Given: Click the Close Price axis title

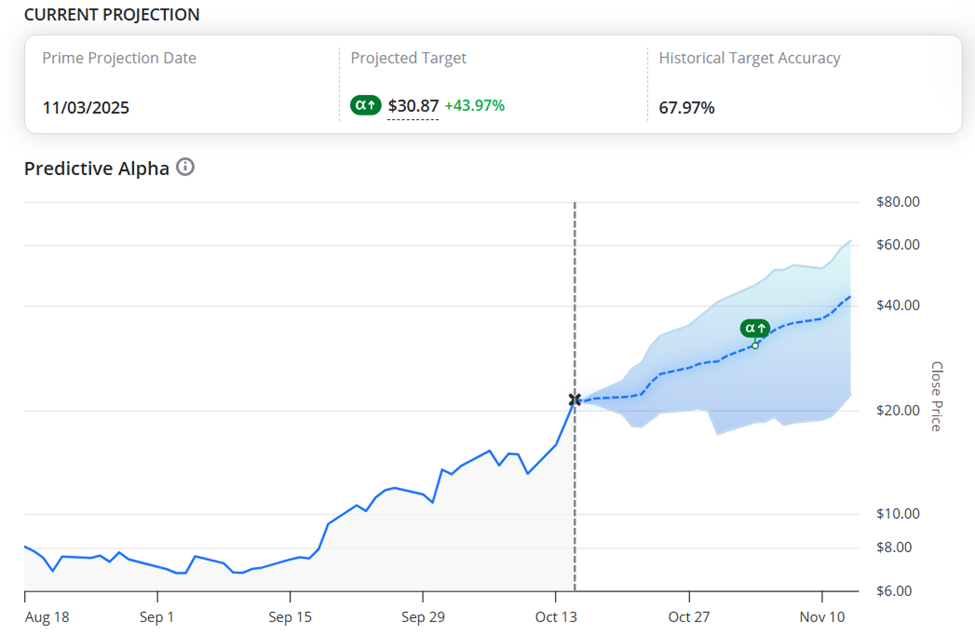Looking at the screenshot, I should [x=936, y=397].
